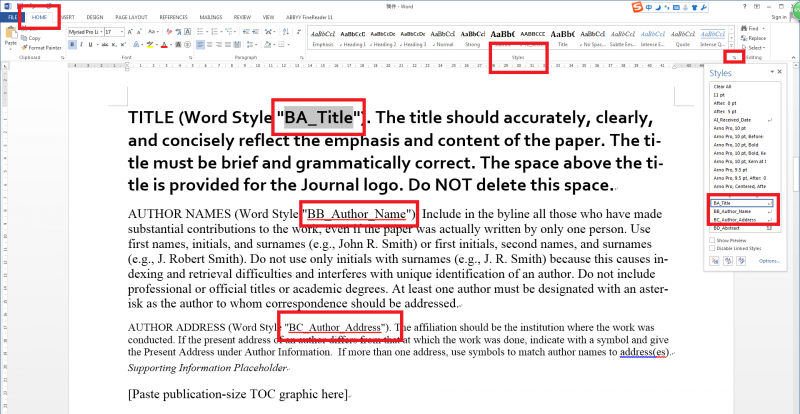The width and height of the screenshot is (800, 414).
Task: Toggle Italic formatting
Action: pyautogui.click(x=82, y=44)
